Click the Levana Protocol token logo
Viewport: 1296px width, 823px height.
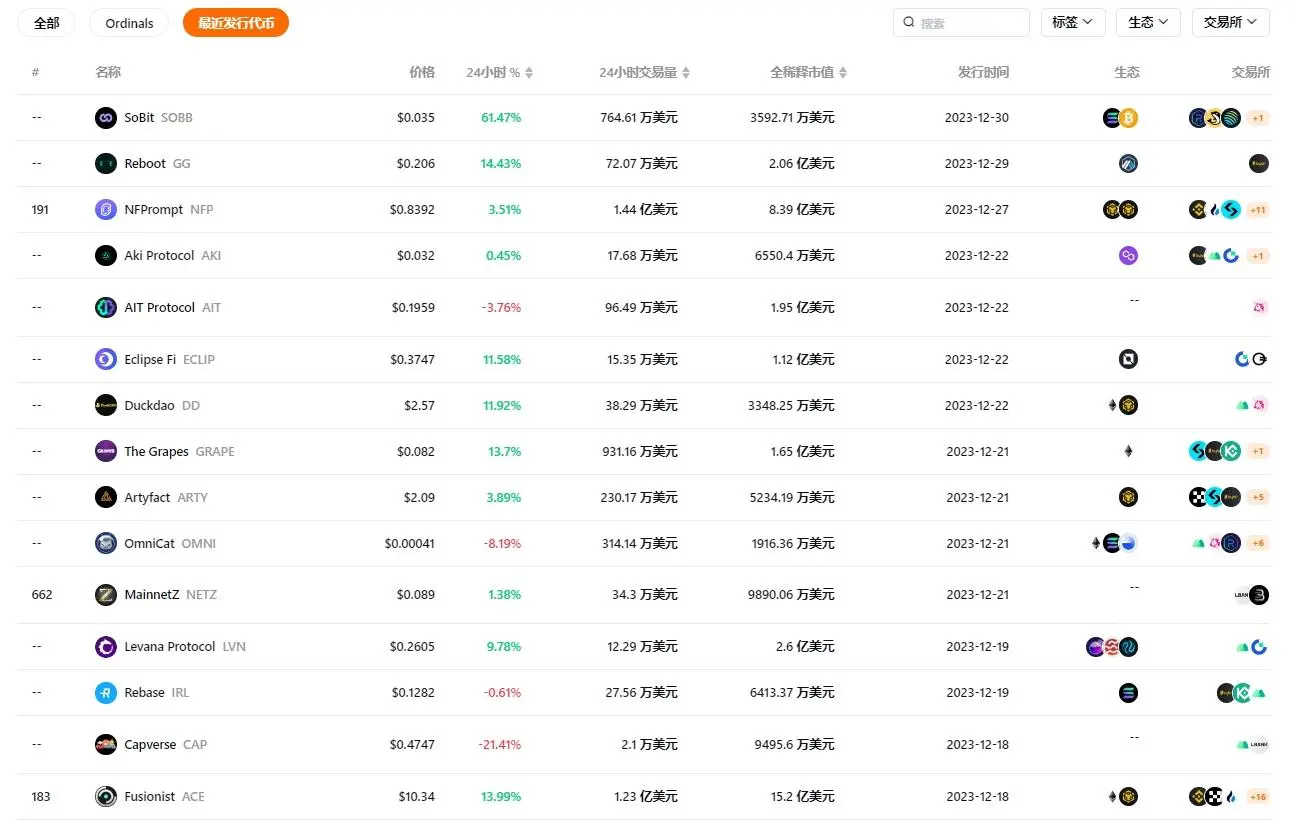pyautogui.click(x=106, y=647)
